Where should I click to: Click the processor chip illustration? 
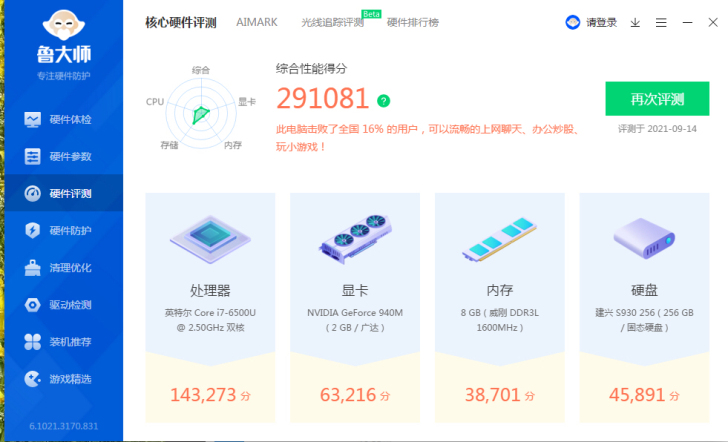[x=210, y=239]
